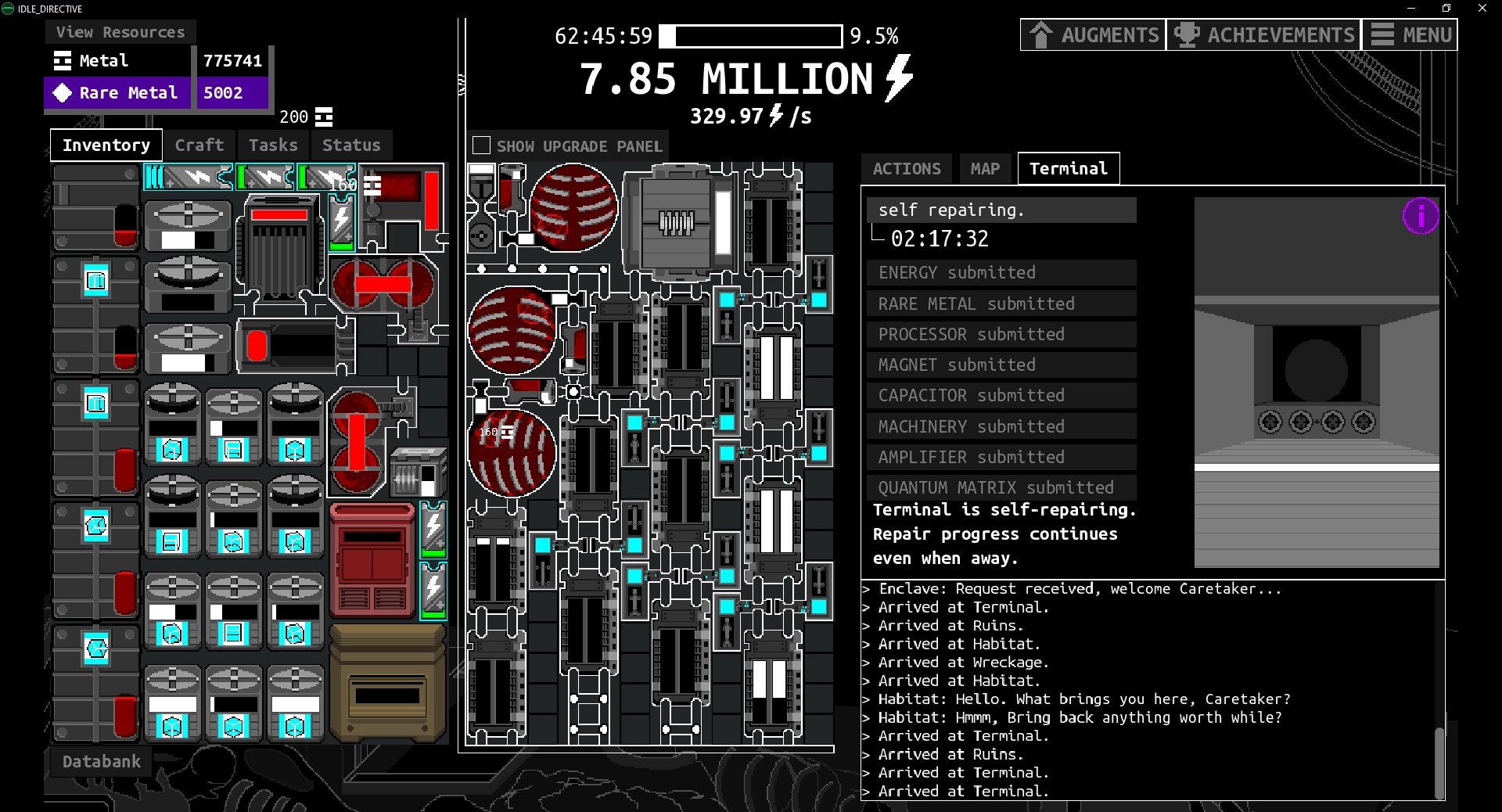
Task: Click 'AMPLIFIER submitted' entry
Action: [1001, 457]
